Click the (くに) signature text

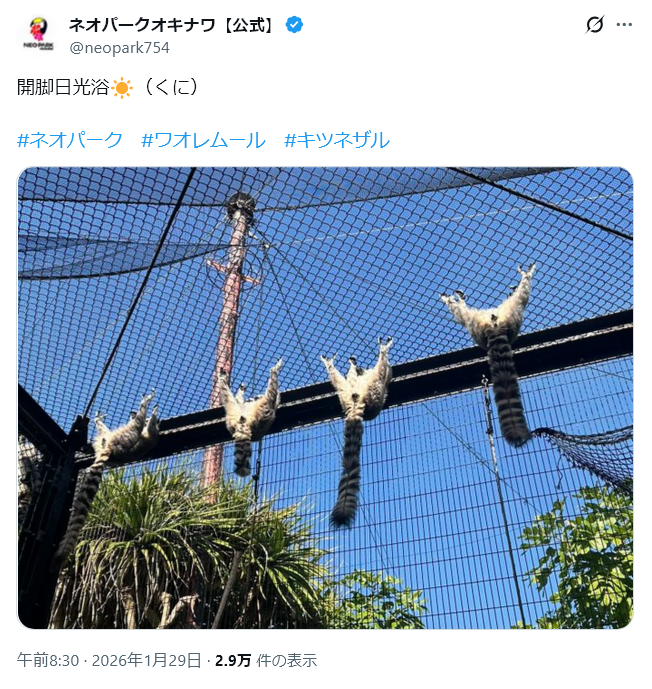point(171,87)
